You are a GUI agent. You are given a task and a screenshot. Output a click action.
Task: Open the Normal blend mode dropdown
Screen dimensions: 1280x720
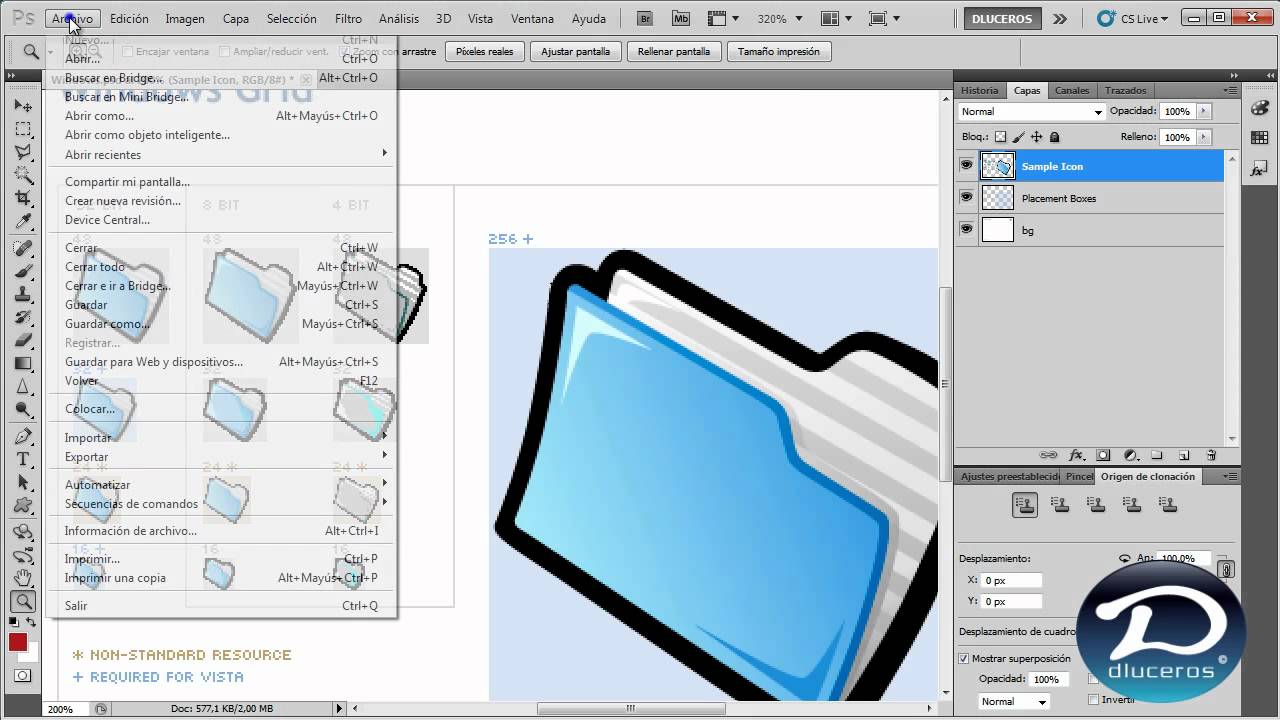(x=1031, y=112)
